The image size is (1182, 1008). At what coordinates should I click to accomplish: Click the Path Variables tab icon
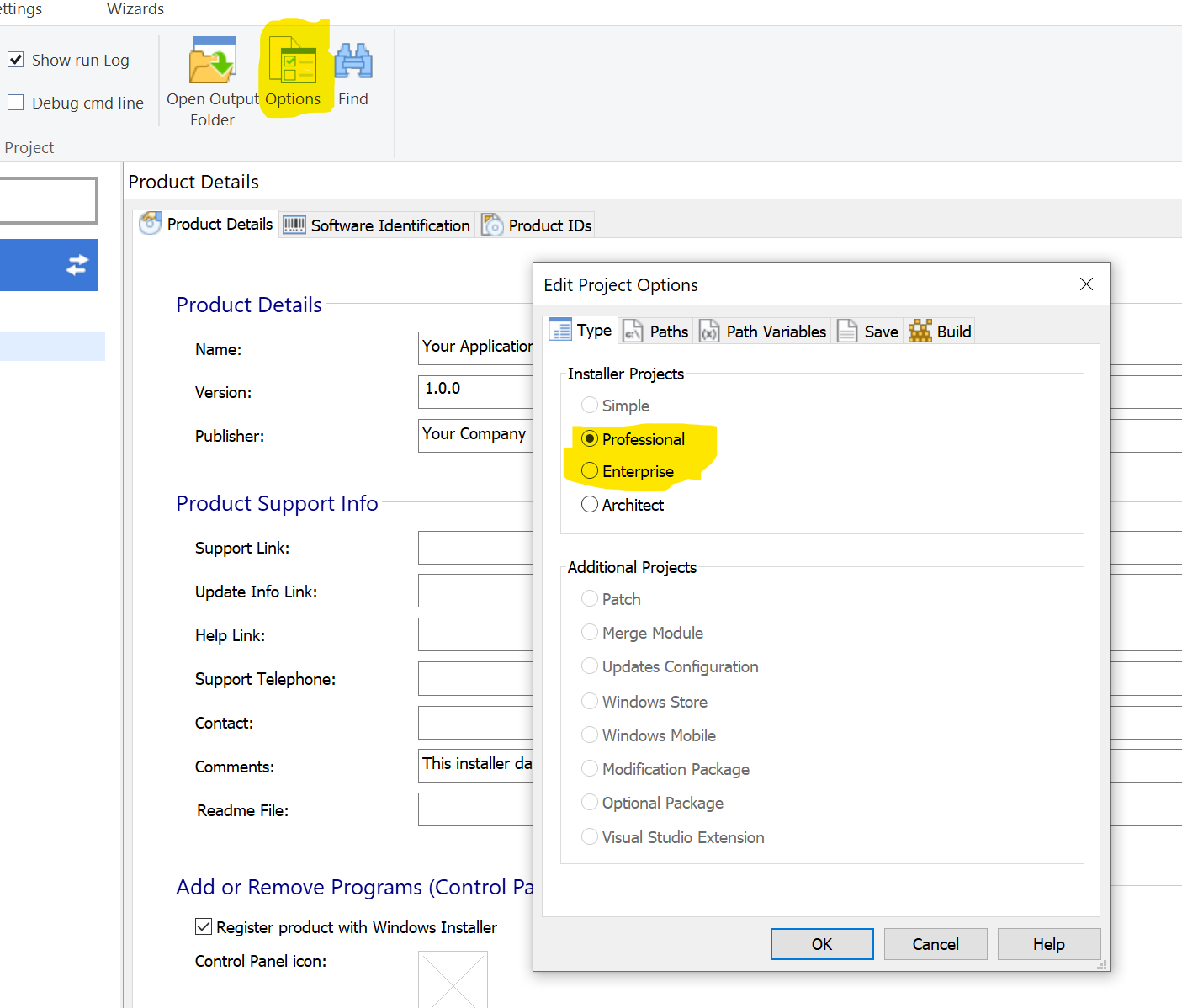pyautogui.click(x=709, y=332)
